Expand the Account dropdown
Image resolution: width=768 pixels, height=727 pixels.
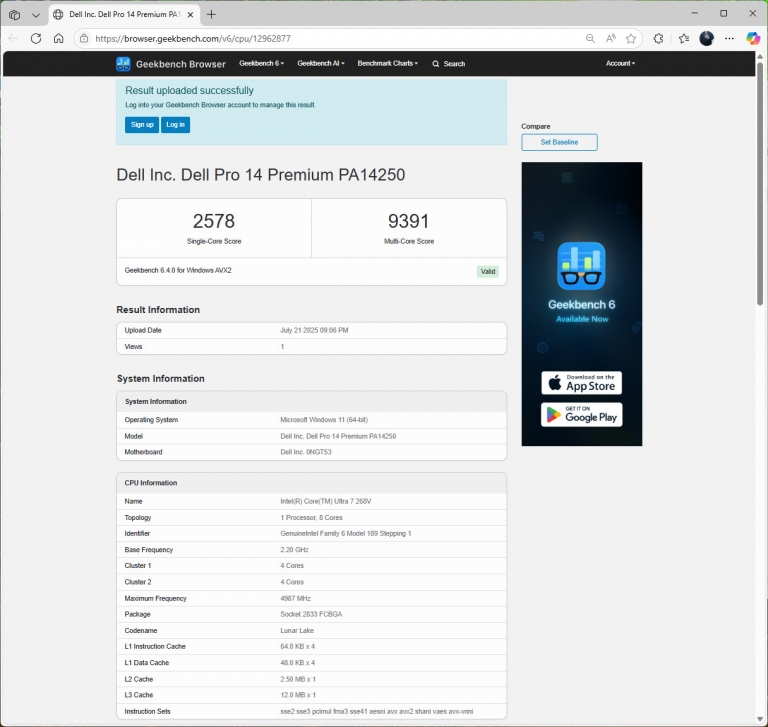pyautogui.click(x=620, y=64)
